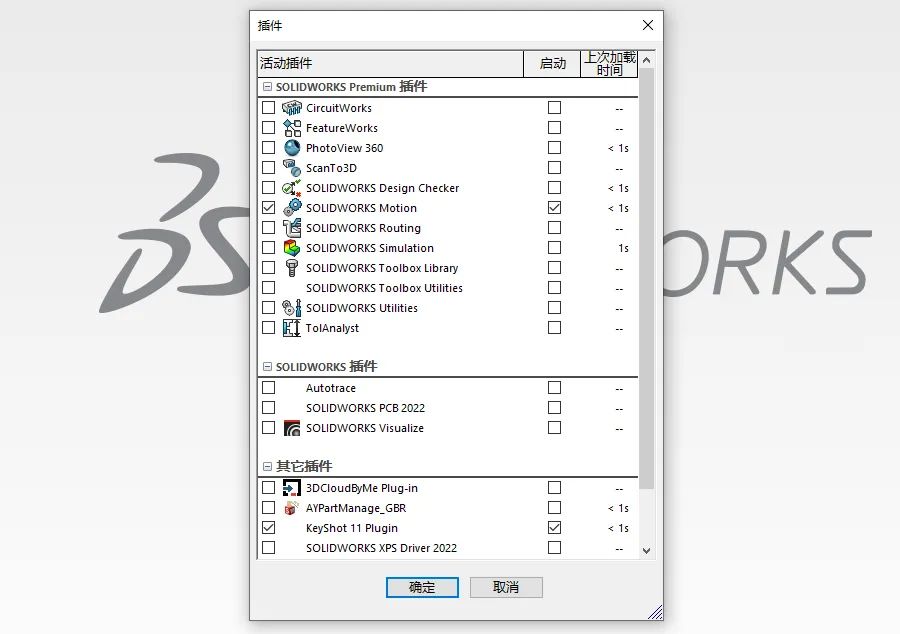Check PhotoView 360 startup checkbox

pyautogui.click(x=554, y=148)
